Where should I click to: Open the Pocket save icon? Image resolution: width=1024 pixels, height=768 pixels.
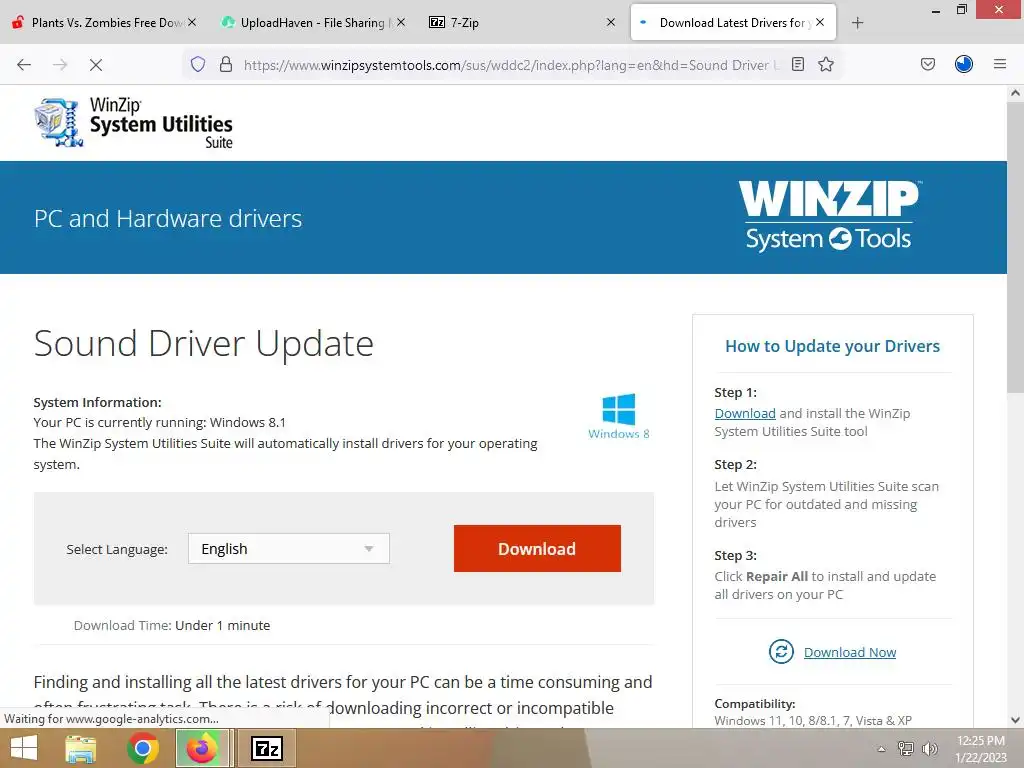[928, 64]
